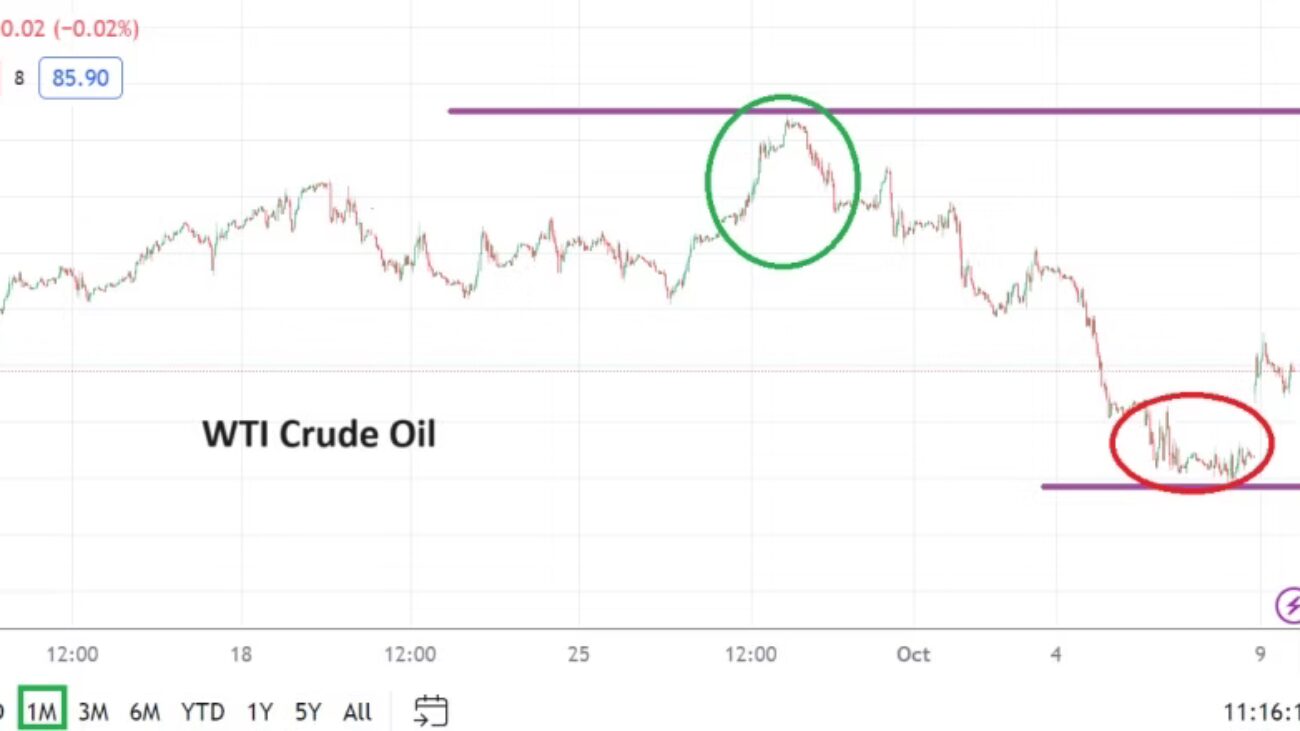Select the WTI Crude Oil text label

click(319, 434)
